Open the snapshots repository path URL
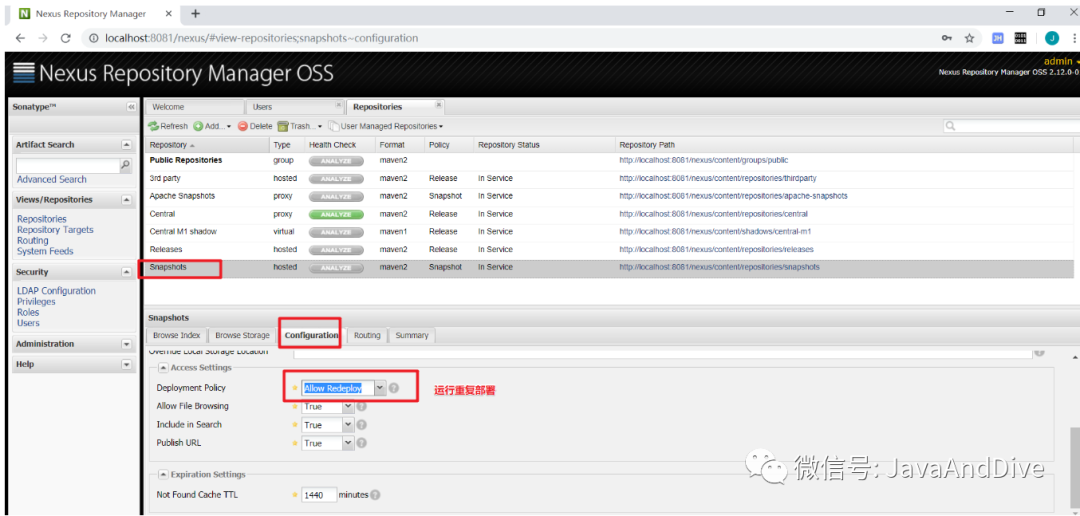The image size is (1080, 516). [719, 267]
